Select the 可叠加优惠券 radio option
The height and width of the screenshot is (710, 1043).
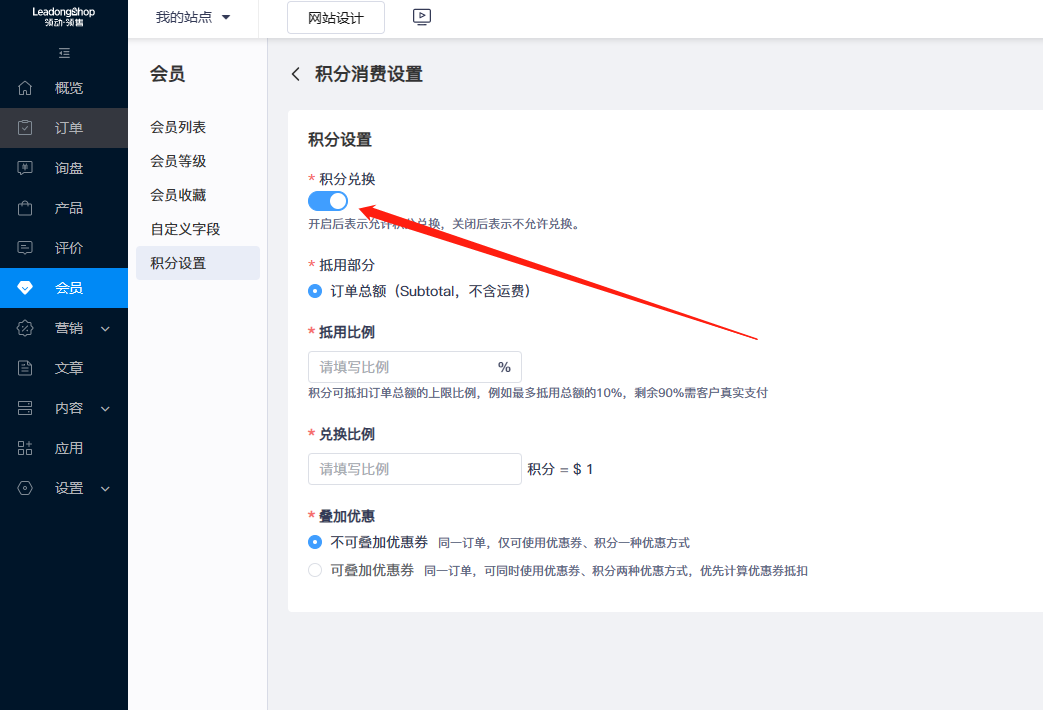(315, 570)
